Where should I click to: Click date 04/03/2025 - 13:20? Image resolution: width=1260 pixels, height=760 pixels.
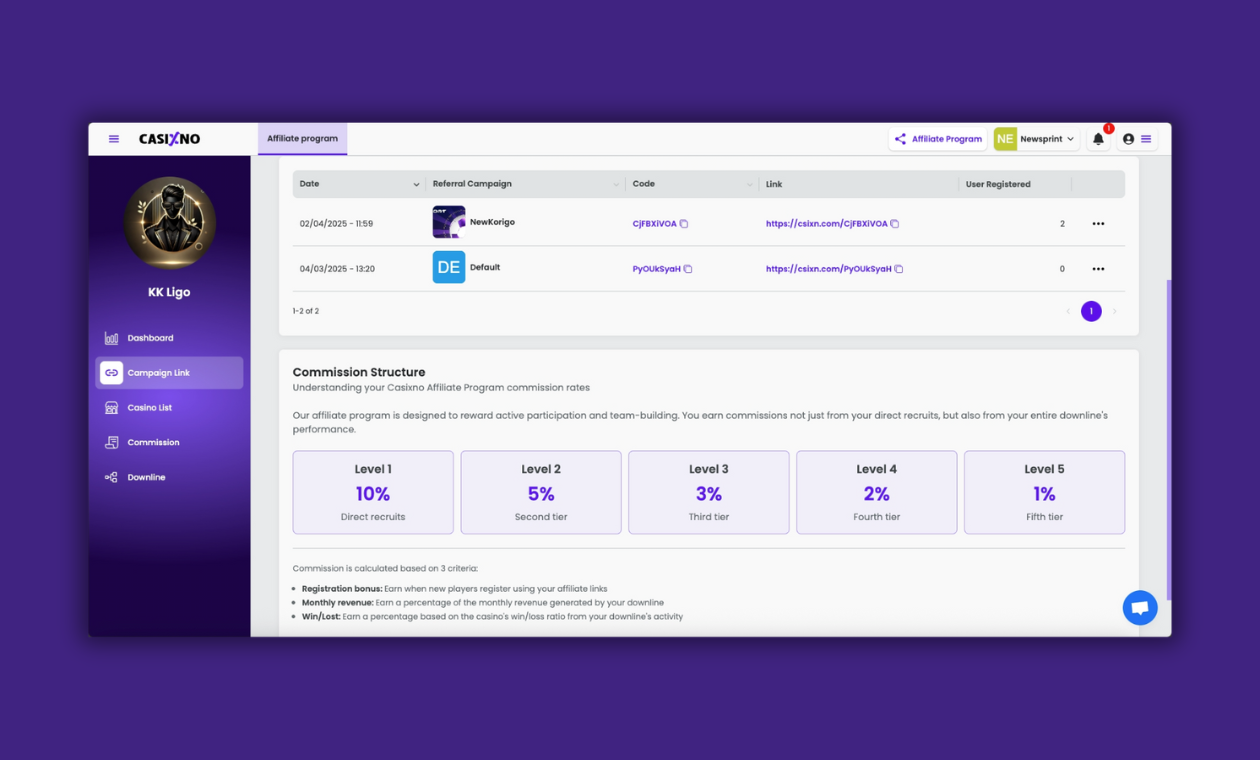click(337, 269)
